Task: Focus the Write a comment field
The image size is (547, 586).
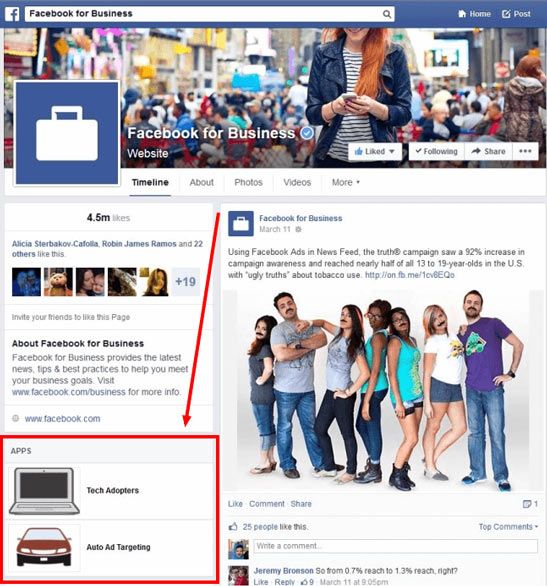Action: click(395, 546)
